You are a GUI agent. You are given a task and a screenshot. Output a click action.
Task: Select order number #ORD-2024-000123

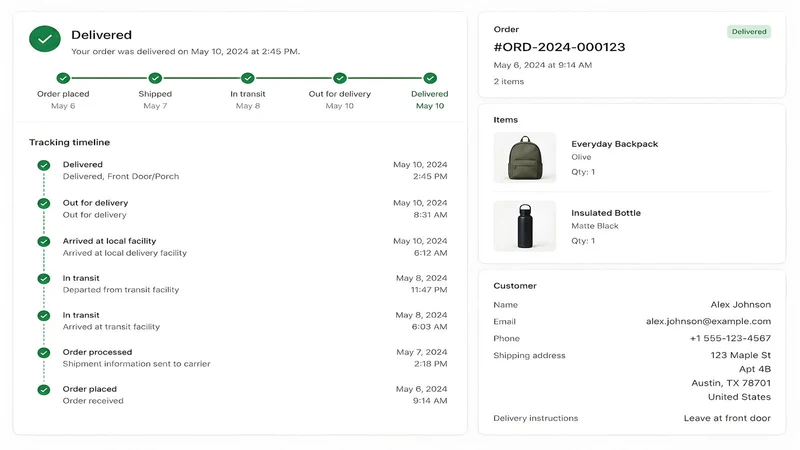(x=559, y=47)
